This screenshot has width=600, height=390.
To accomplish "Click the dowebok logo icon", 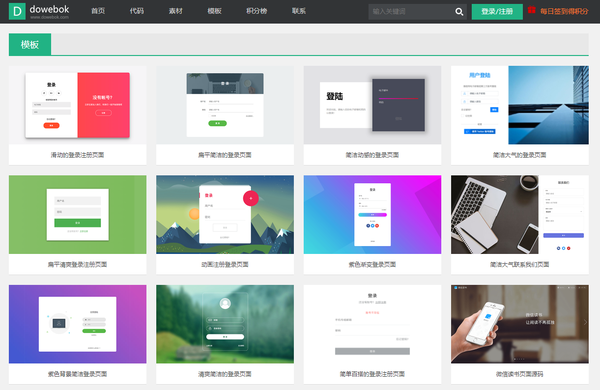I will pos(17,11).
